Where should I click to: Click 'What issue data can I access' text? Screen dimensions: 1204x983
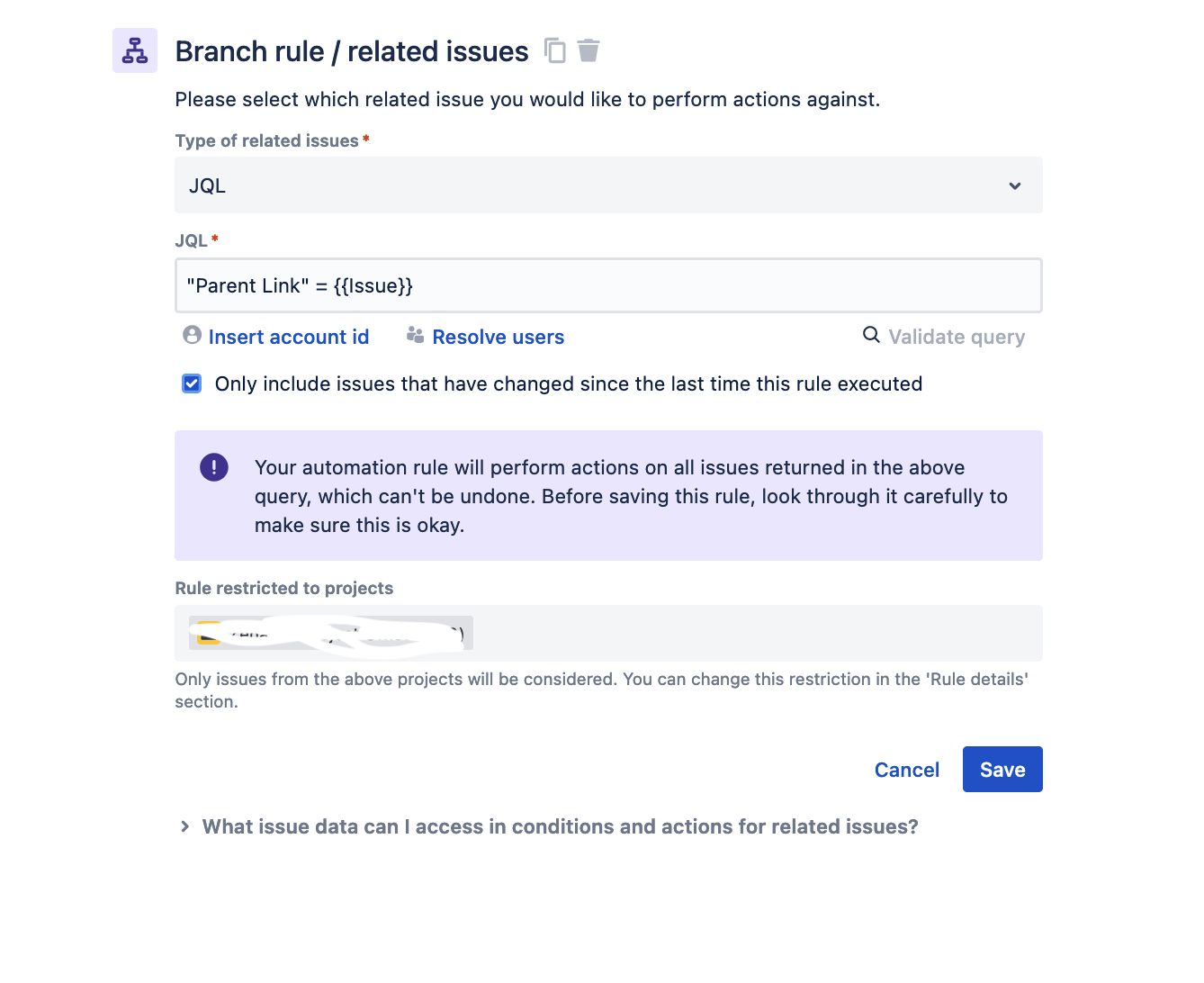point(560,826)
